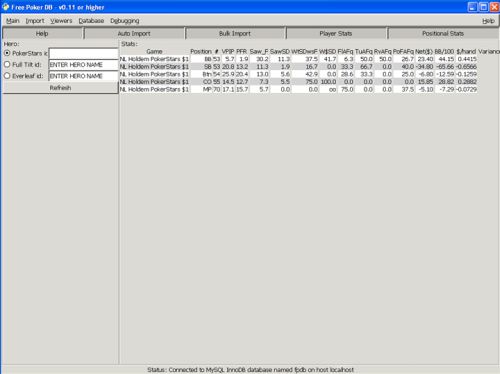Screen dimensions: 500x374
Task: Open the Viewers menu
Action: pyautogui.click(x=61, y=21)
